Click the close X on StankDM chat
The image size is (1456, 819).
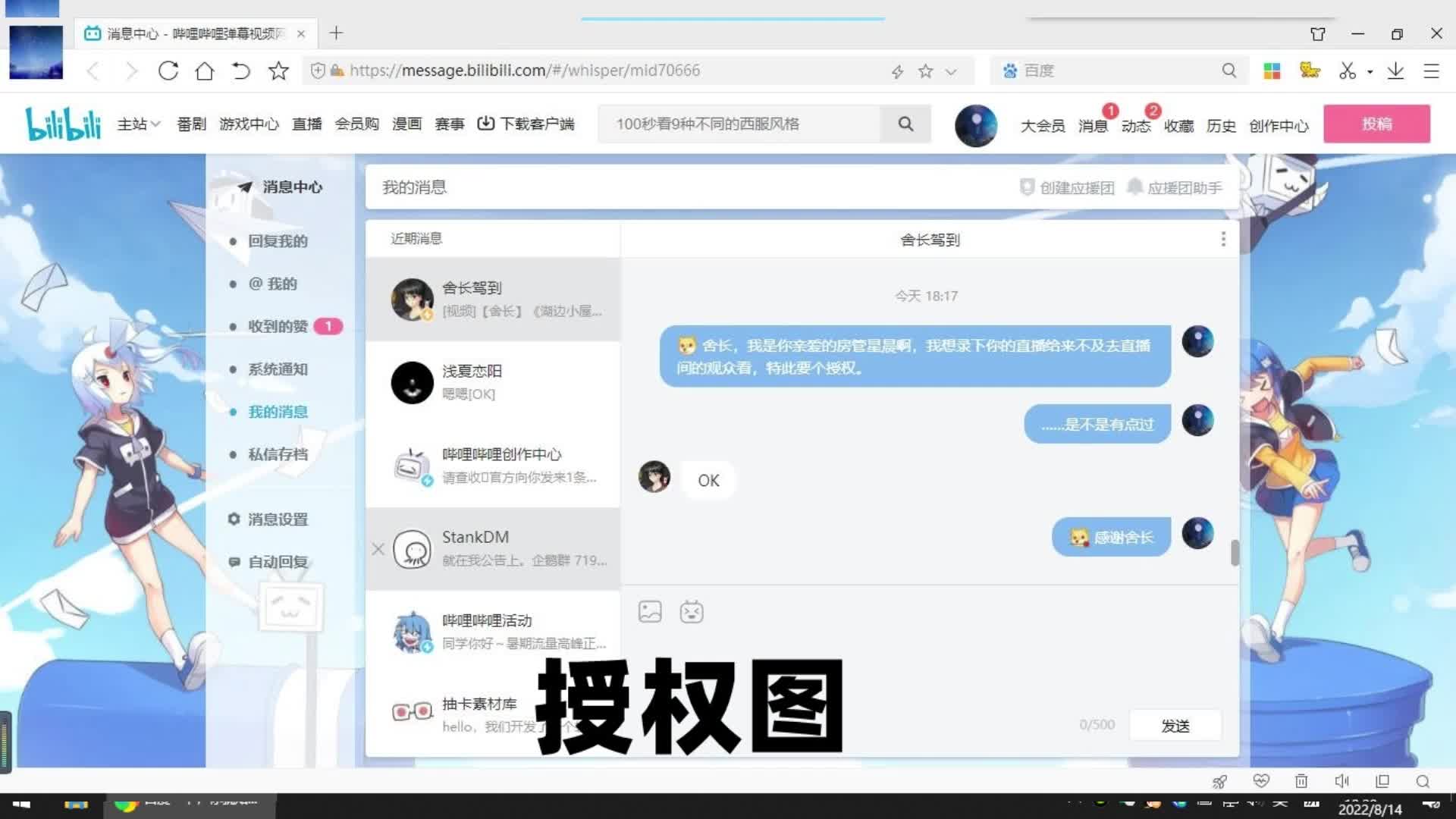coord(378,548)
